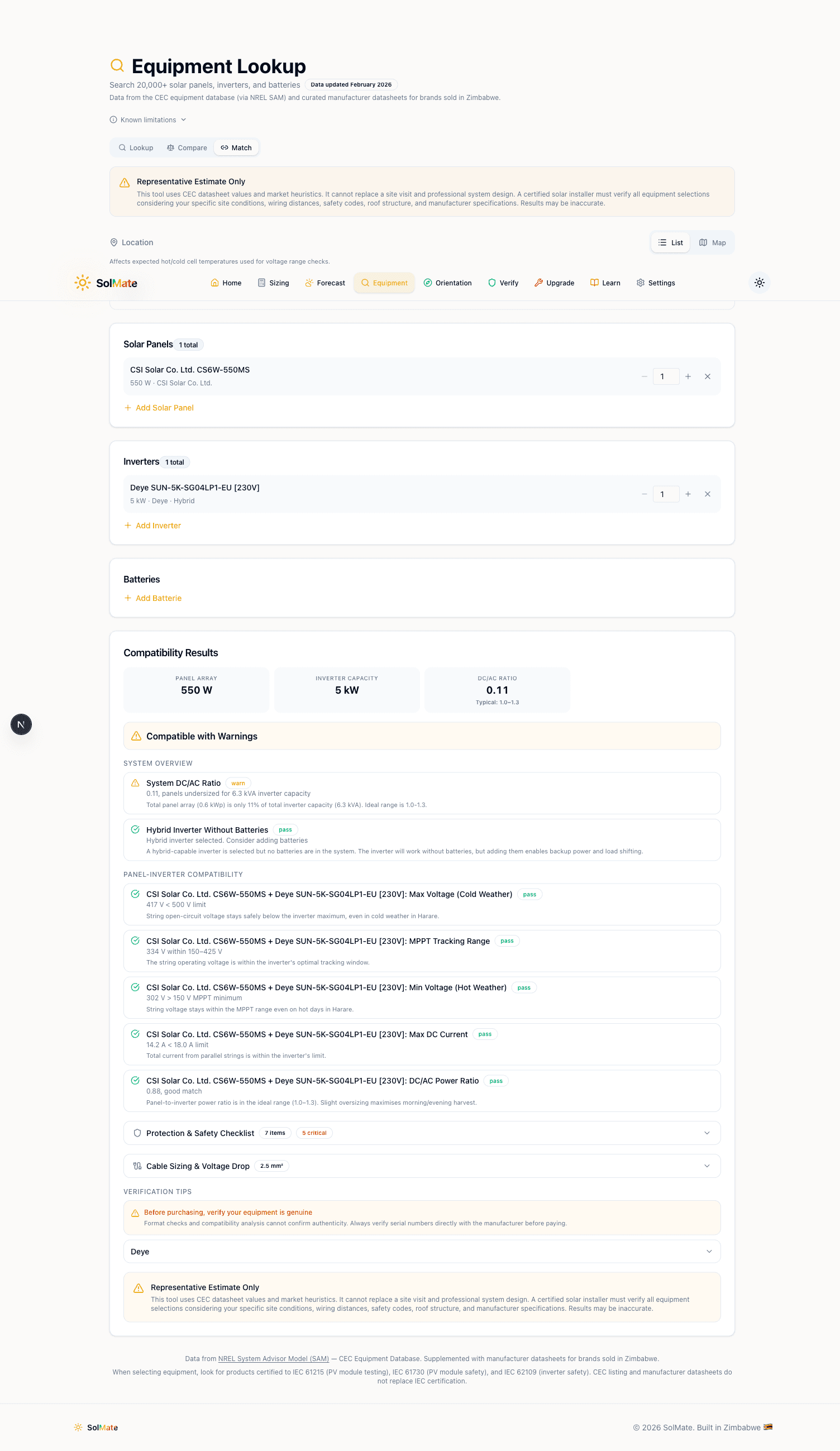Expand the Deye verification tips
840x1451 pixels.
pos(422,1252)
